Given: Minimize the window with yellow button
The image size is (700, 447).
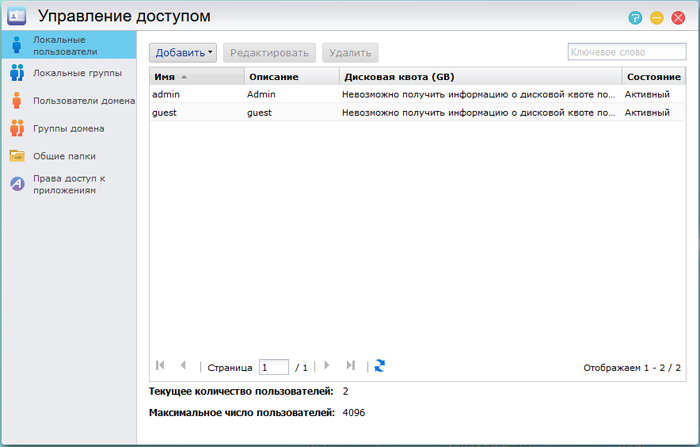Looking at the screenshot, I should point(656,18).
